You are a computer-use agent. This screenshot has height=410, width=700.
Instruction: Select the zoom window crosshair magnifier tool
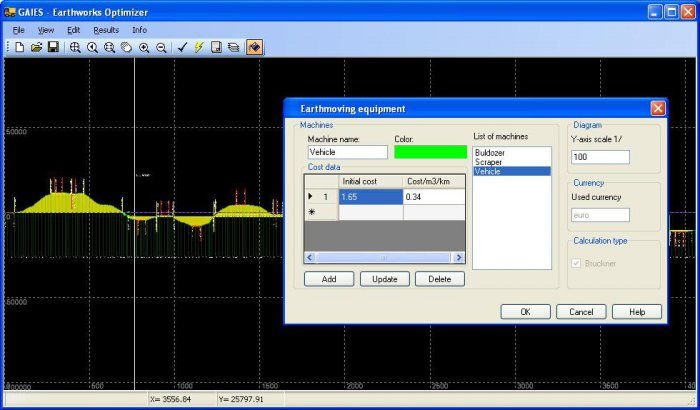point(75,47)
